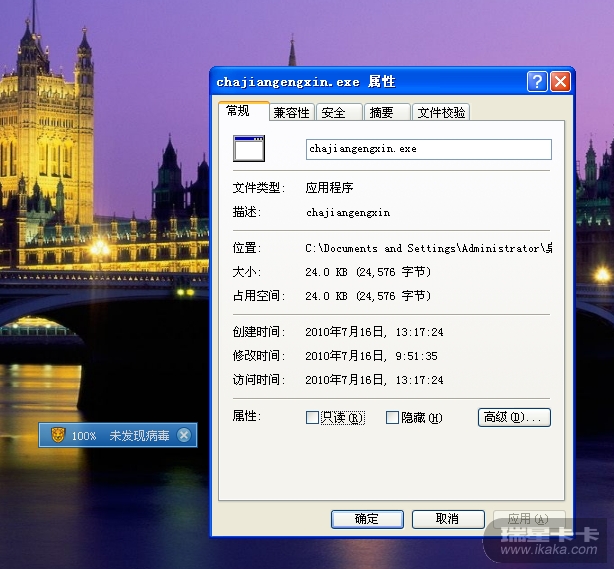The image size is (614, 569).
Task: Click the description value chajiangengxin
Action: 348,213
